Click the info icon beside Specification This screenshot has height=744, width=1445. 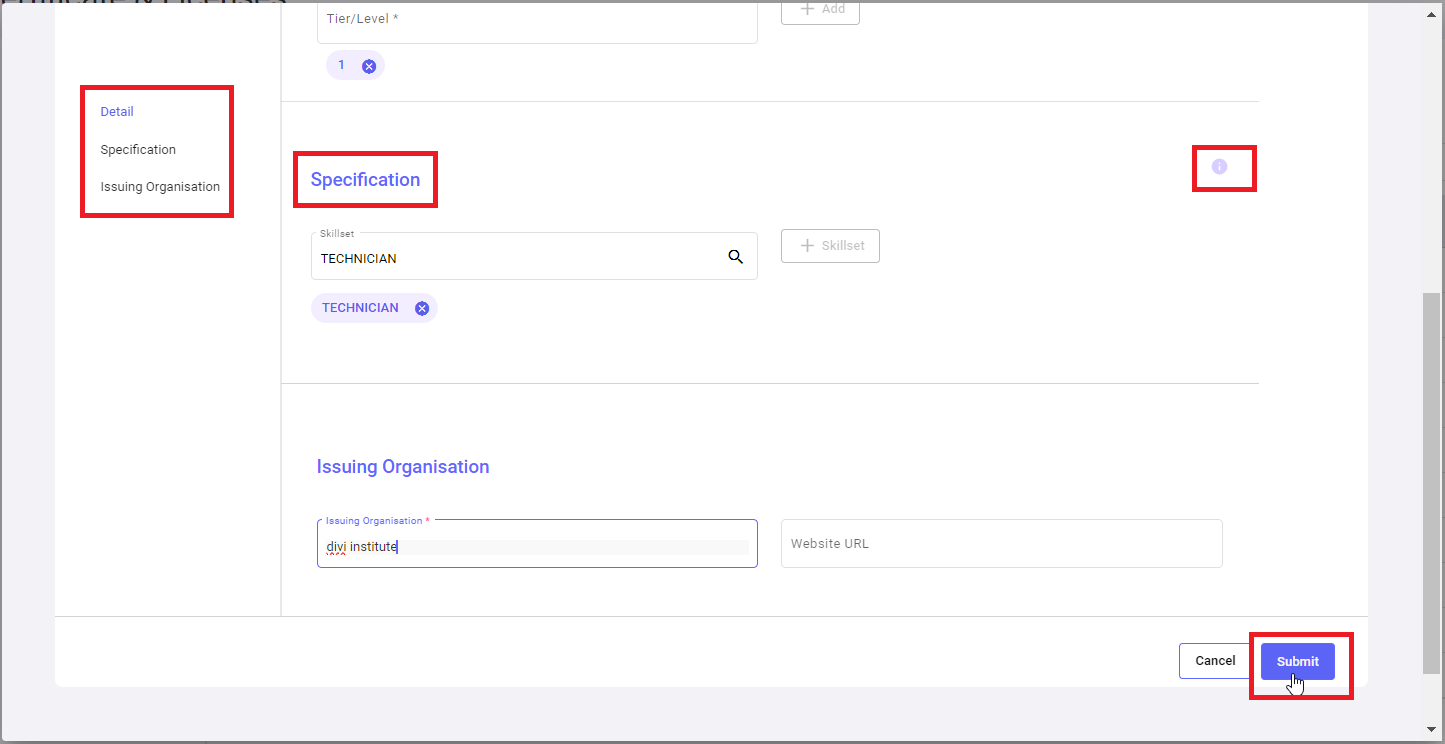pos(1219,167)
